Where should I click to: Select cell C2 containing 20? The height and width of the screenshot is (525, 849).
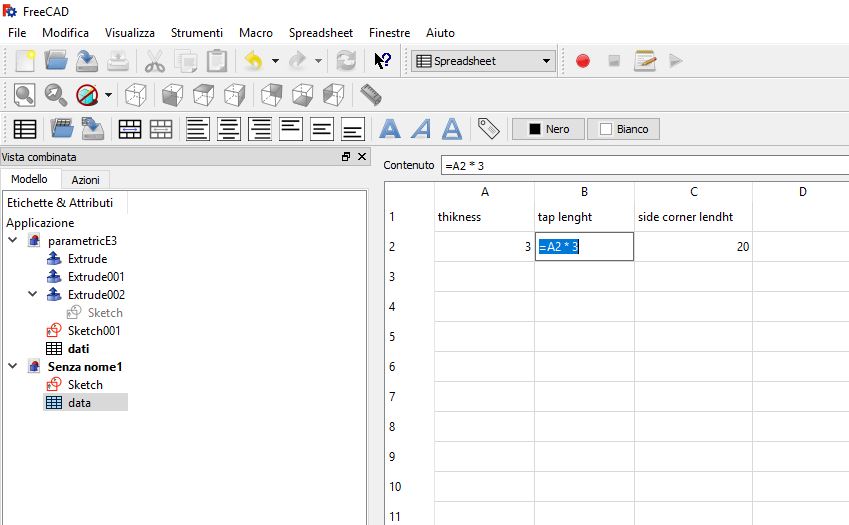click(x=693, y=247)
